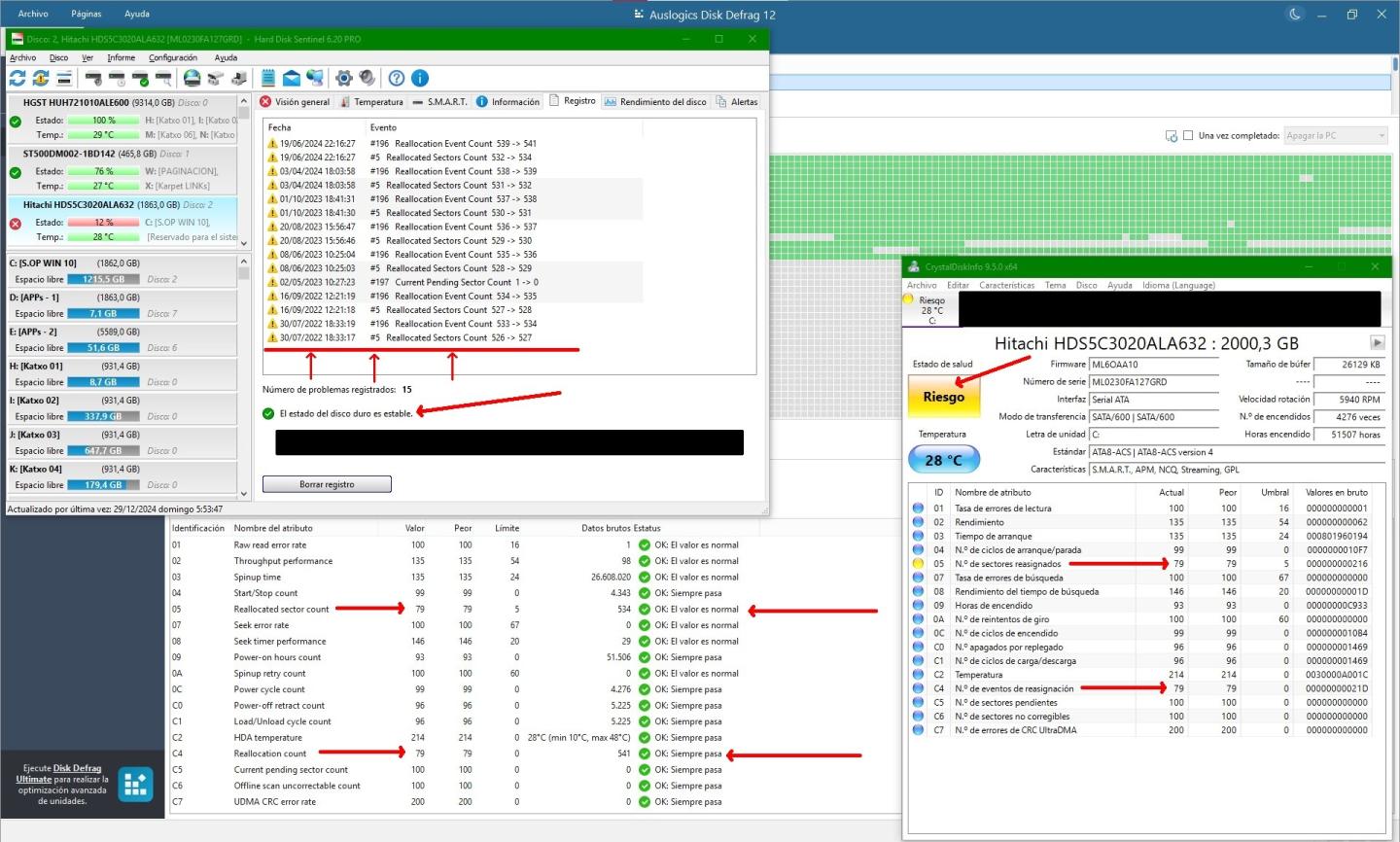Toggle dark mode with the moon icon

pos(1295,15)
